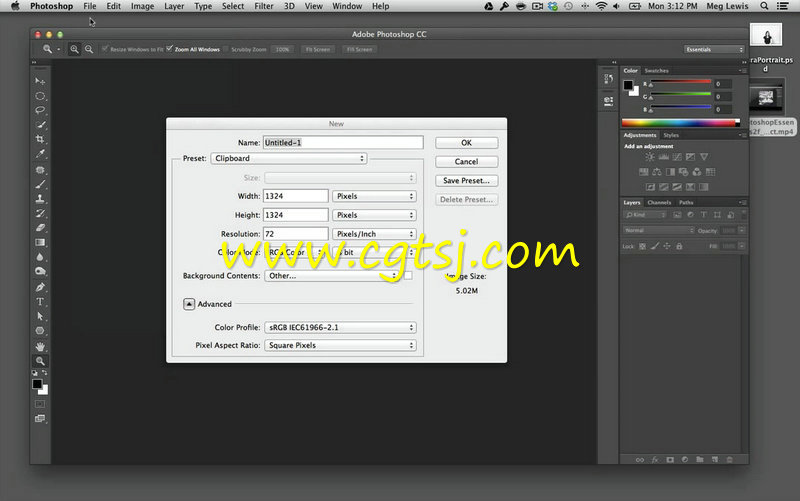Select the Elliptical Marquee tool
This screenshot has height=501, width=800.
pyautogui.click(x=40, y=96)
